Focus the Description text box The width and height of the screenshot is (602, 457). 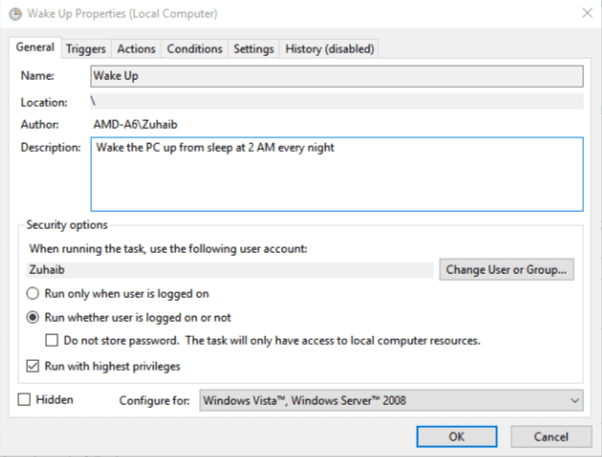coord(337,174)
